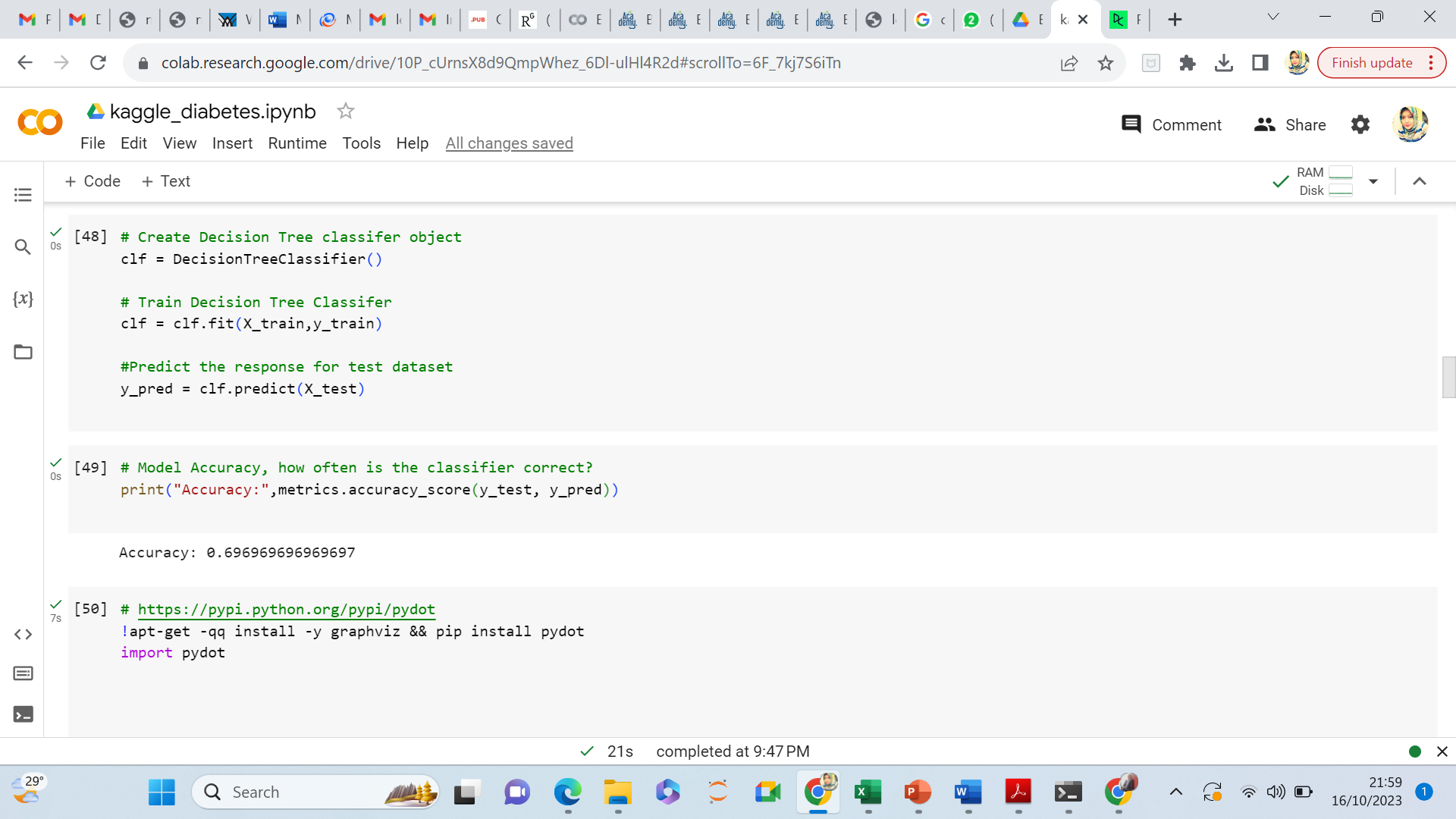Open the Windows Start menu
Image resolution: width=1456 pixels, height=819 pixels.
pyautogui.click(x=162, y=792)
